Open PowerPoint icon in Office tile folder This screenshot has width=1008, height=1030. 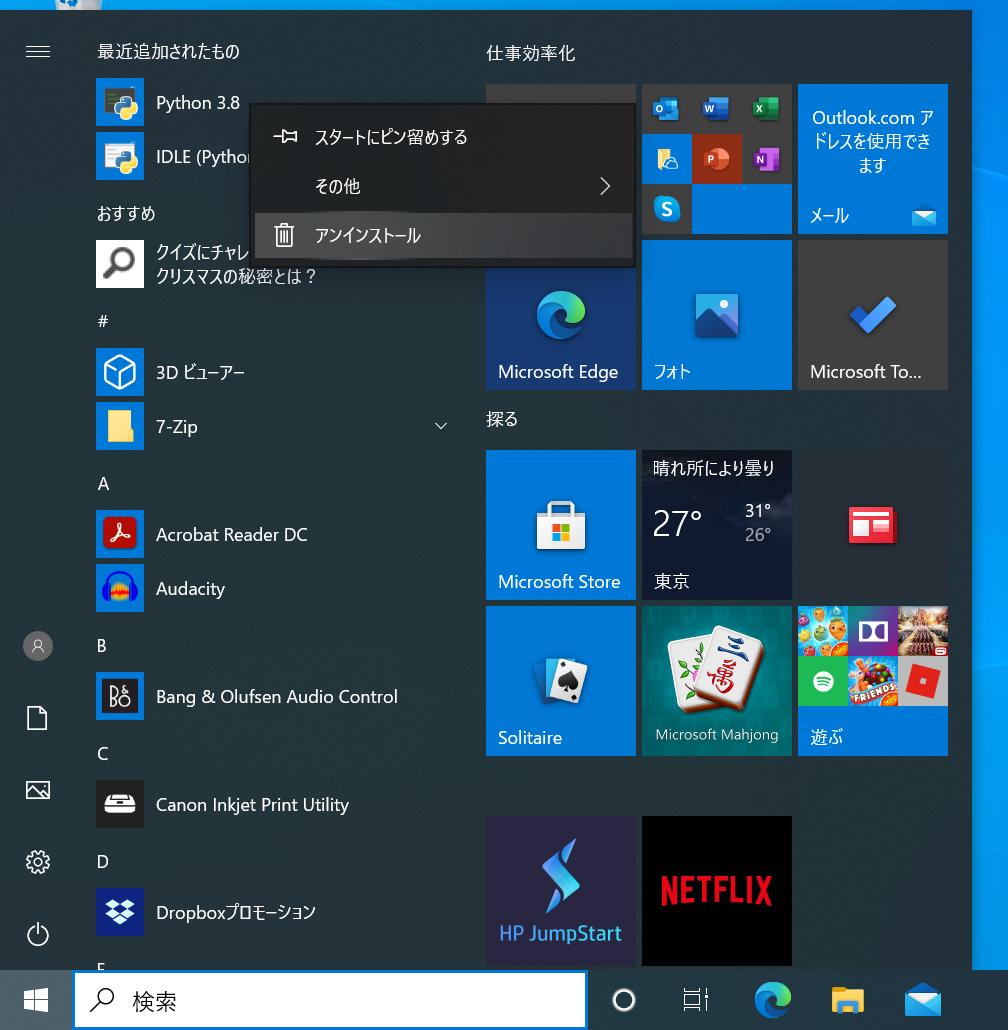716,159
